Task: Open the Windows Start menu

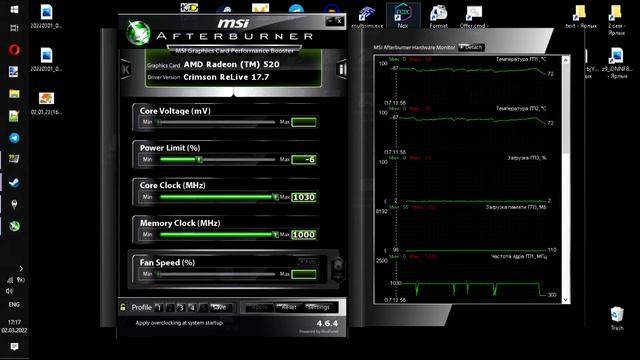Action: pos(14,9)
